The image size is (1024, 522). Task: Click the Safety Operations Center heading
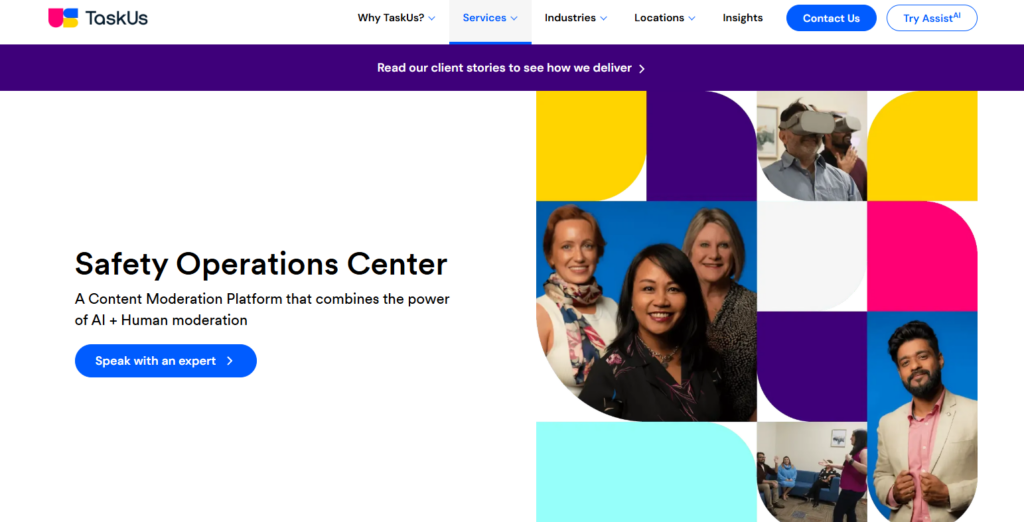click(x=261, y=264)
